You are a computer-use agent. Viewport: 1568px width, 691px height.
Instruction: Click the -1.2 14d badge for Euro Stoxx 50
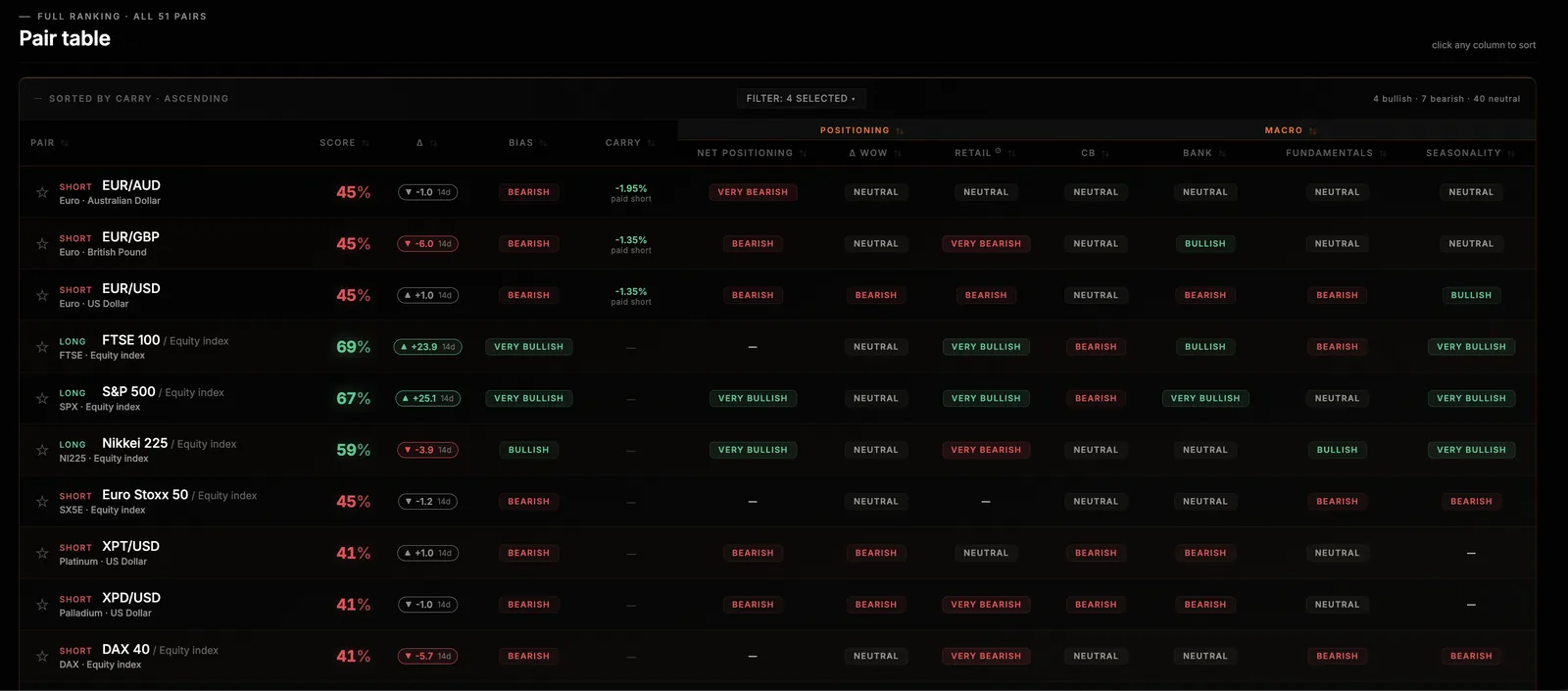[x=427, y=502]
